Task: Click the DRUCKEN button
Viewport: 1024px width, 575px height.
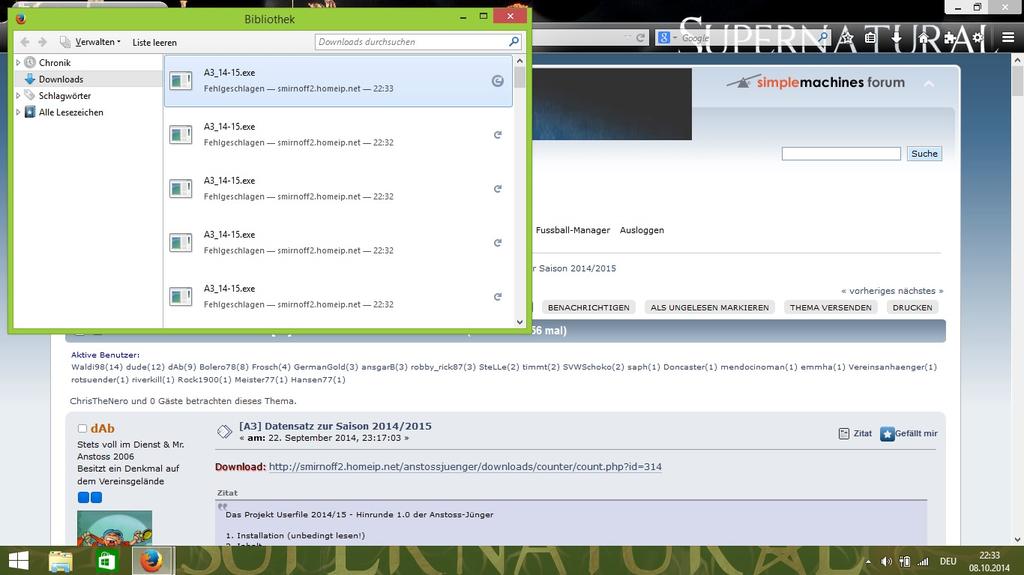Action: 912,308
